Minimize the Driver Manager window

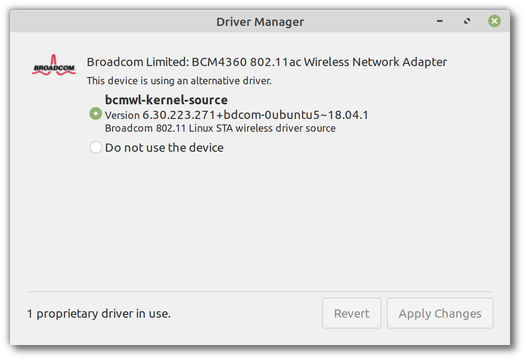(x=440, y=21)
